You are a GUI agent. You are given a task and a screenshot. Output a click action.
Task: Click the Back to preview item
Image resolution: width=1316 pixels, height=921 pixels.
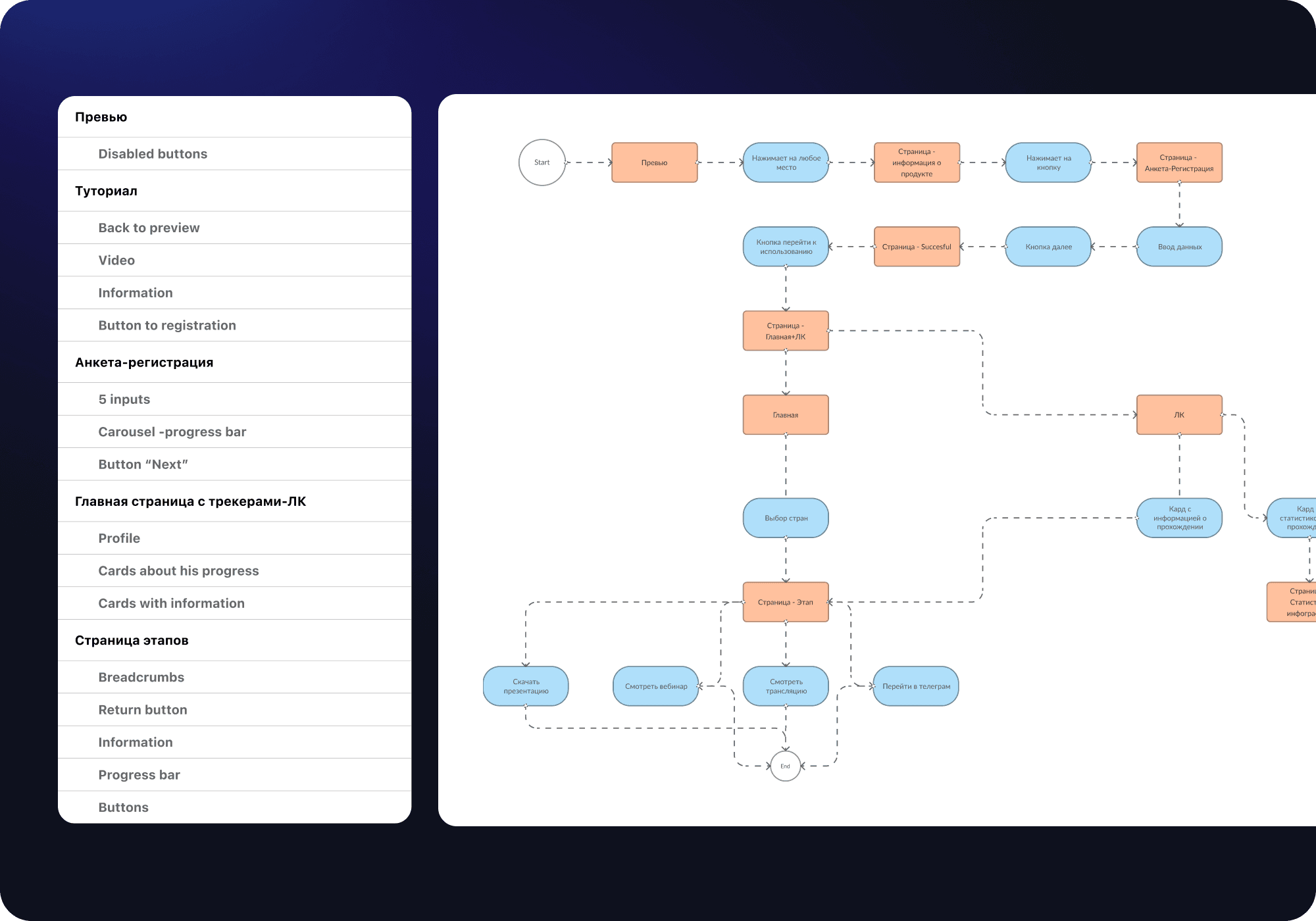(149, 228)
